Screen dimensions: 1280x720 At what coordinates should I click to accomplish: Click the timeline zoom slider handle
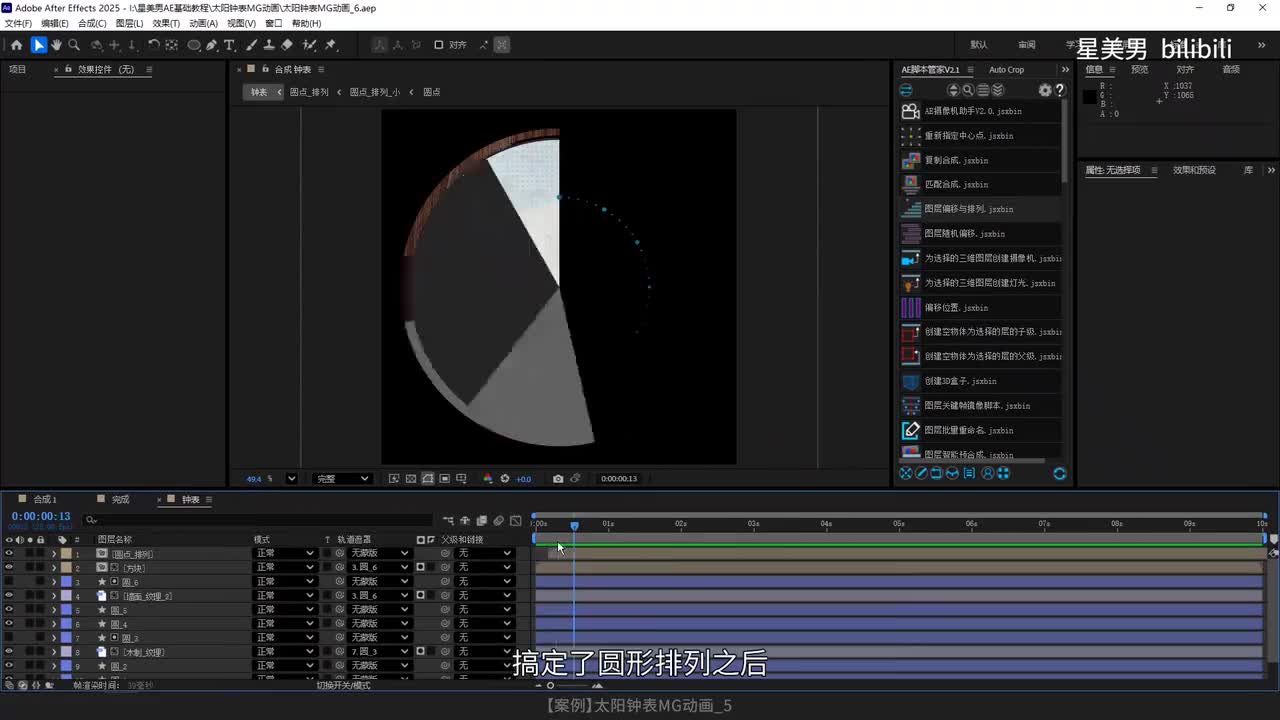(550, 685)
